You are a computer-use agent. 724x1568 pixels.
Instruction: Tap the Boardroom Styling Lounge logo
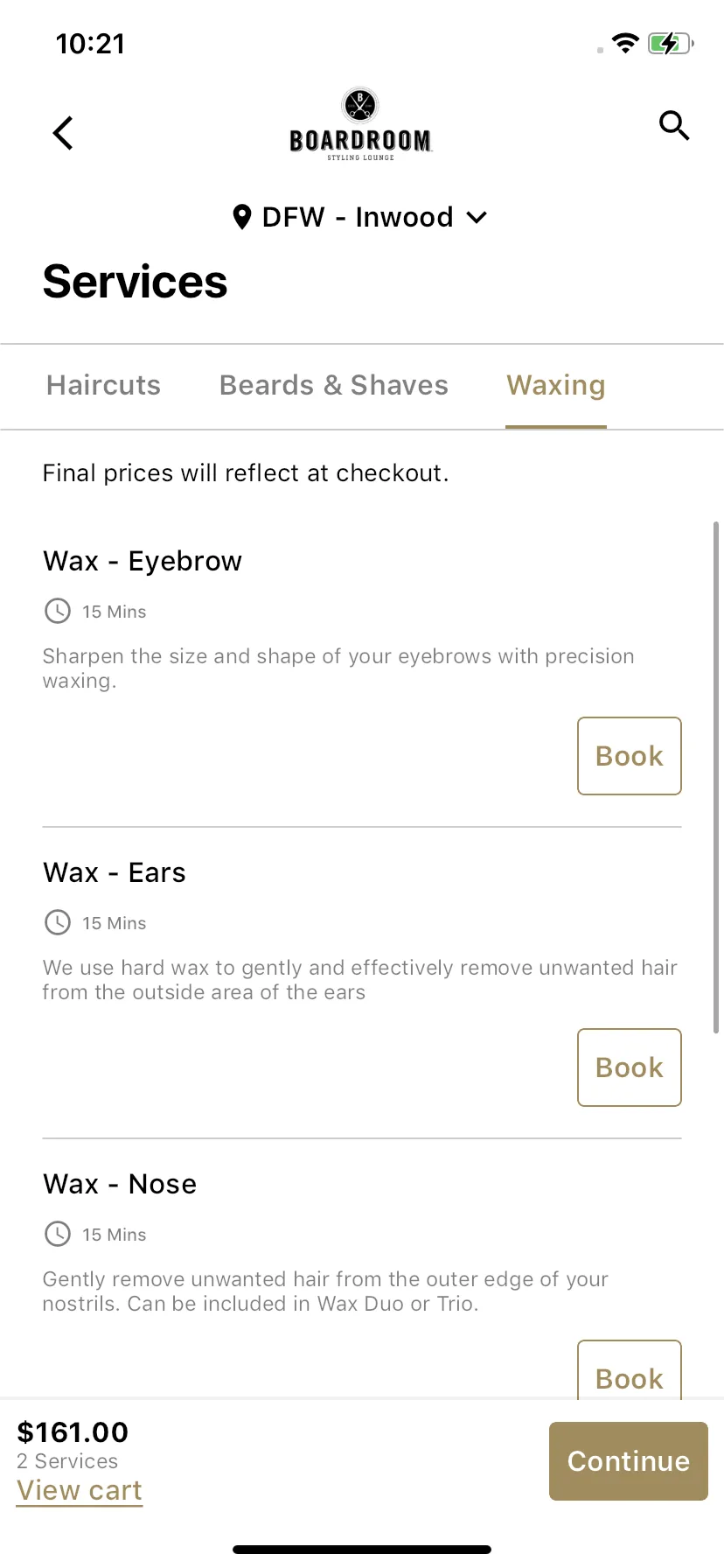360,124
